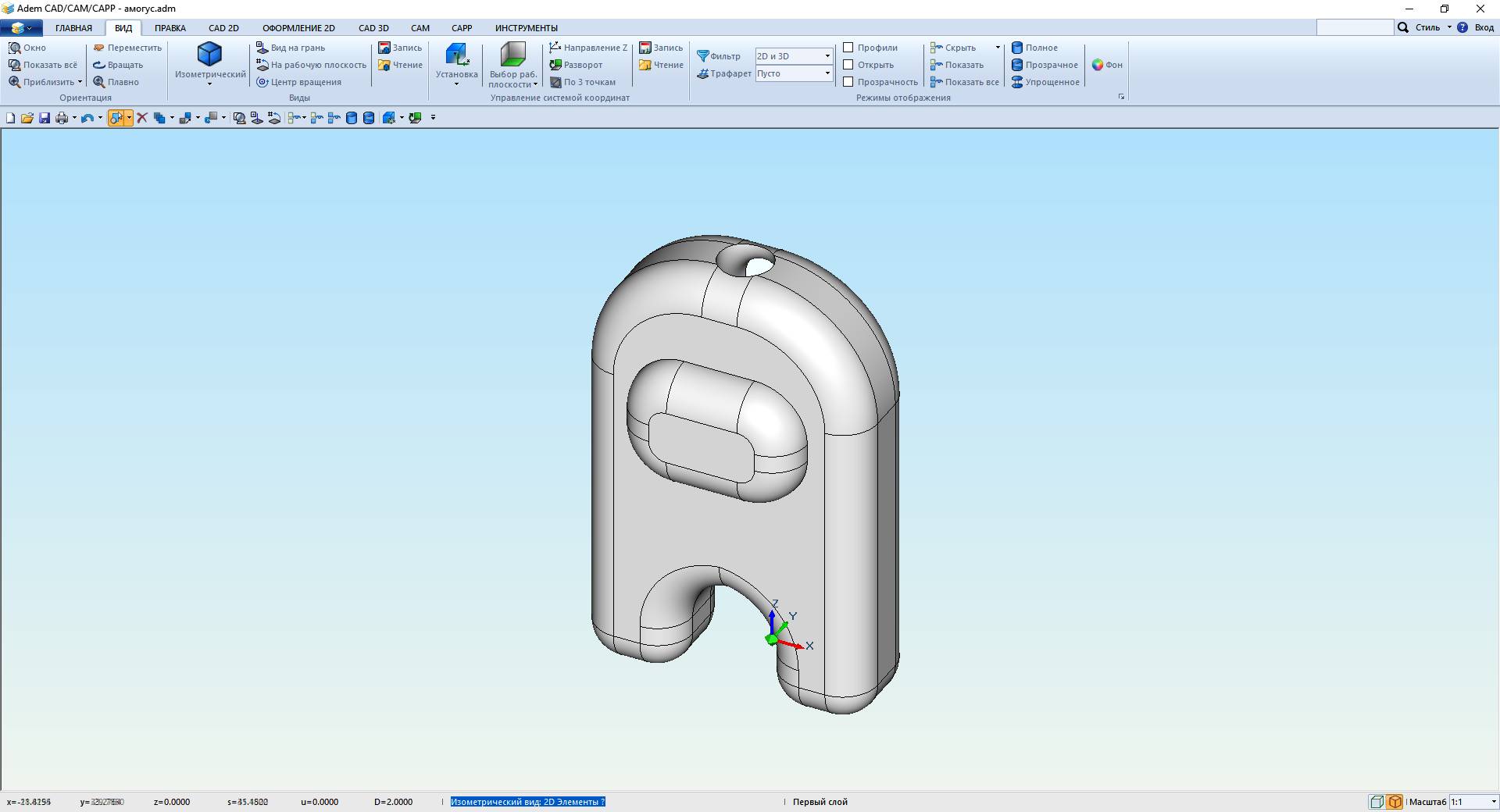
Task: Enable the Профили checkbox
Action: (848, 48)
